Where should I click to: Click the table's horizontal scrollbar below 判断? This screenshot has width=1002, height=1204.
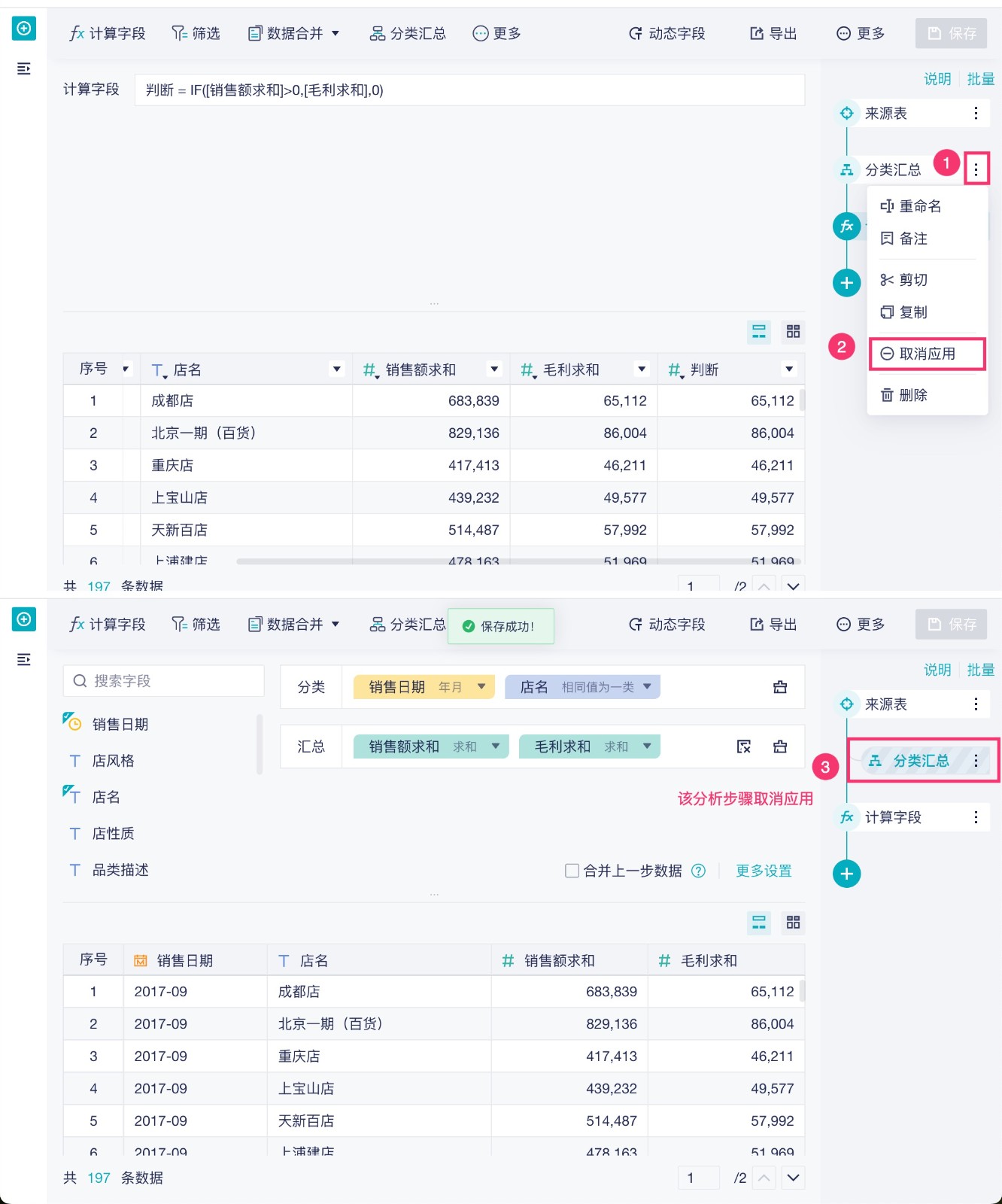coord(519,561)
